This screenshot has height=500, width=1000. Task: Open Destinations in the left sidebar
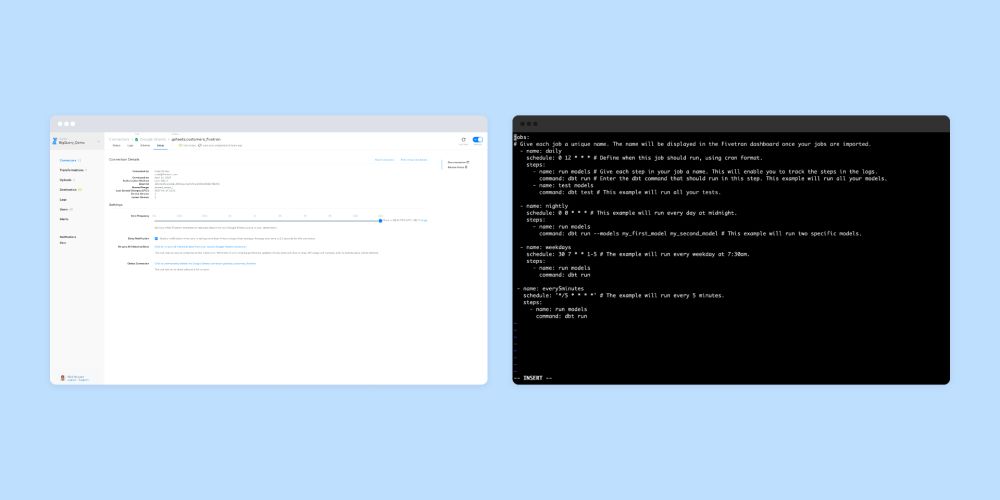click(x=68, y=189)
